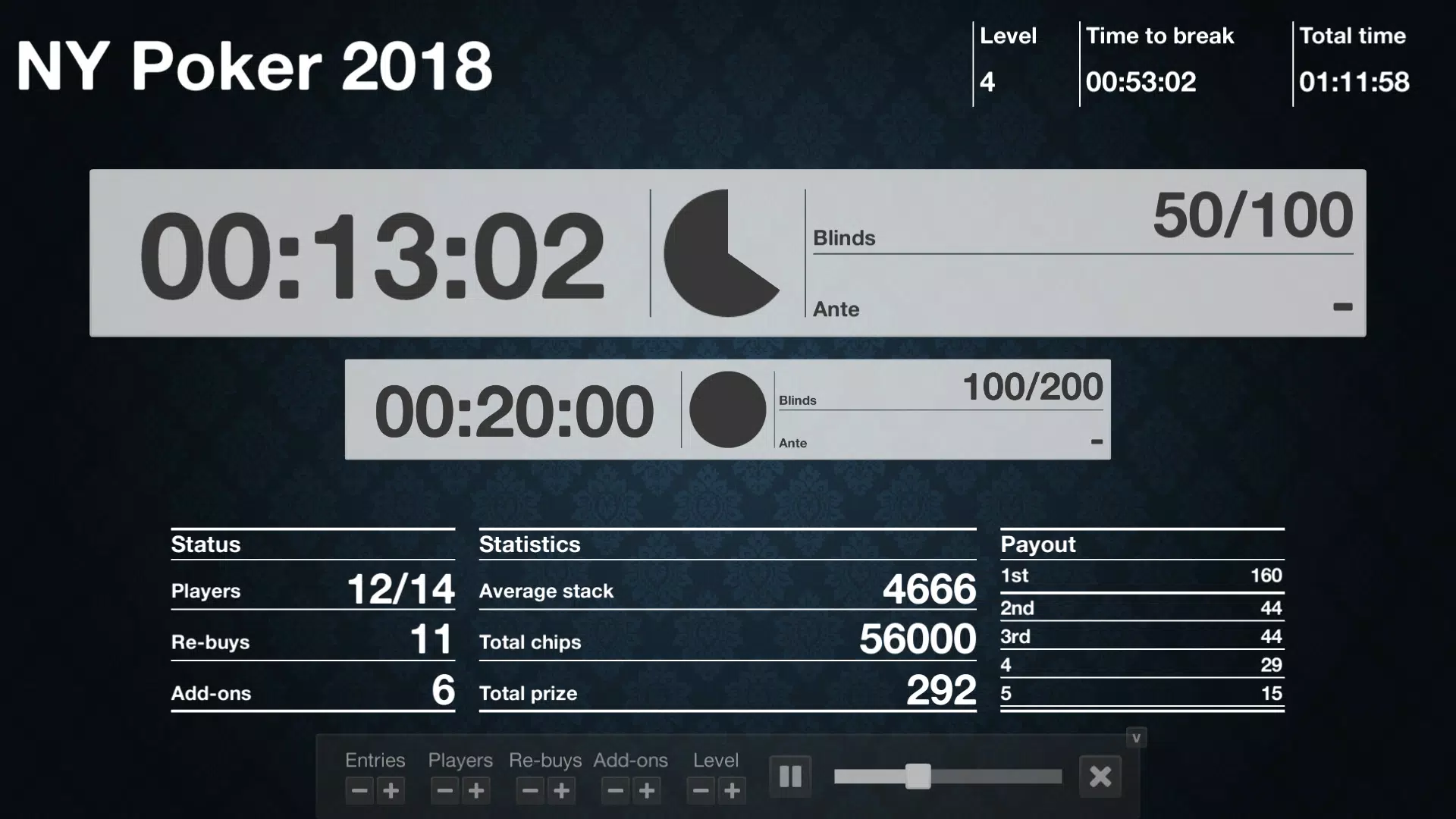Click plus button to increase Players
The image size is (1456, 819).
click(x=477, y=790)
